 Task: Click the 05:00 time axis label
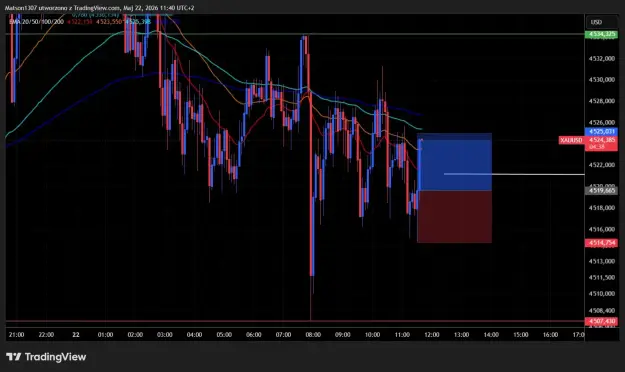224,335
